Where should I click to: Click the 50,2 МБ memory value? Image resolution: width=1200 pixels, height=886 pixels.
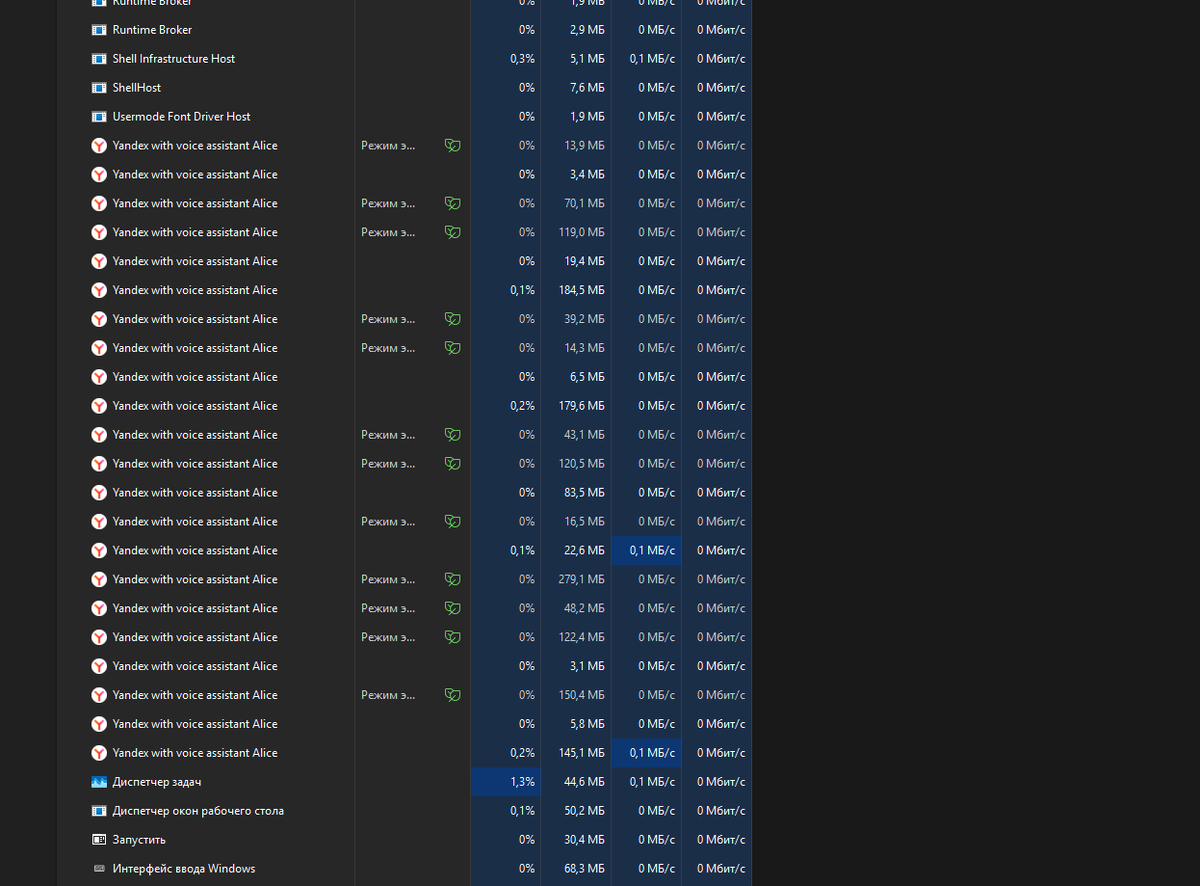(585, 811)
